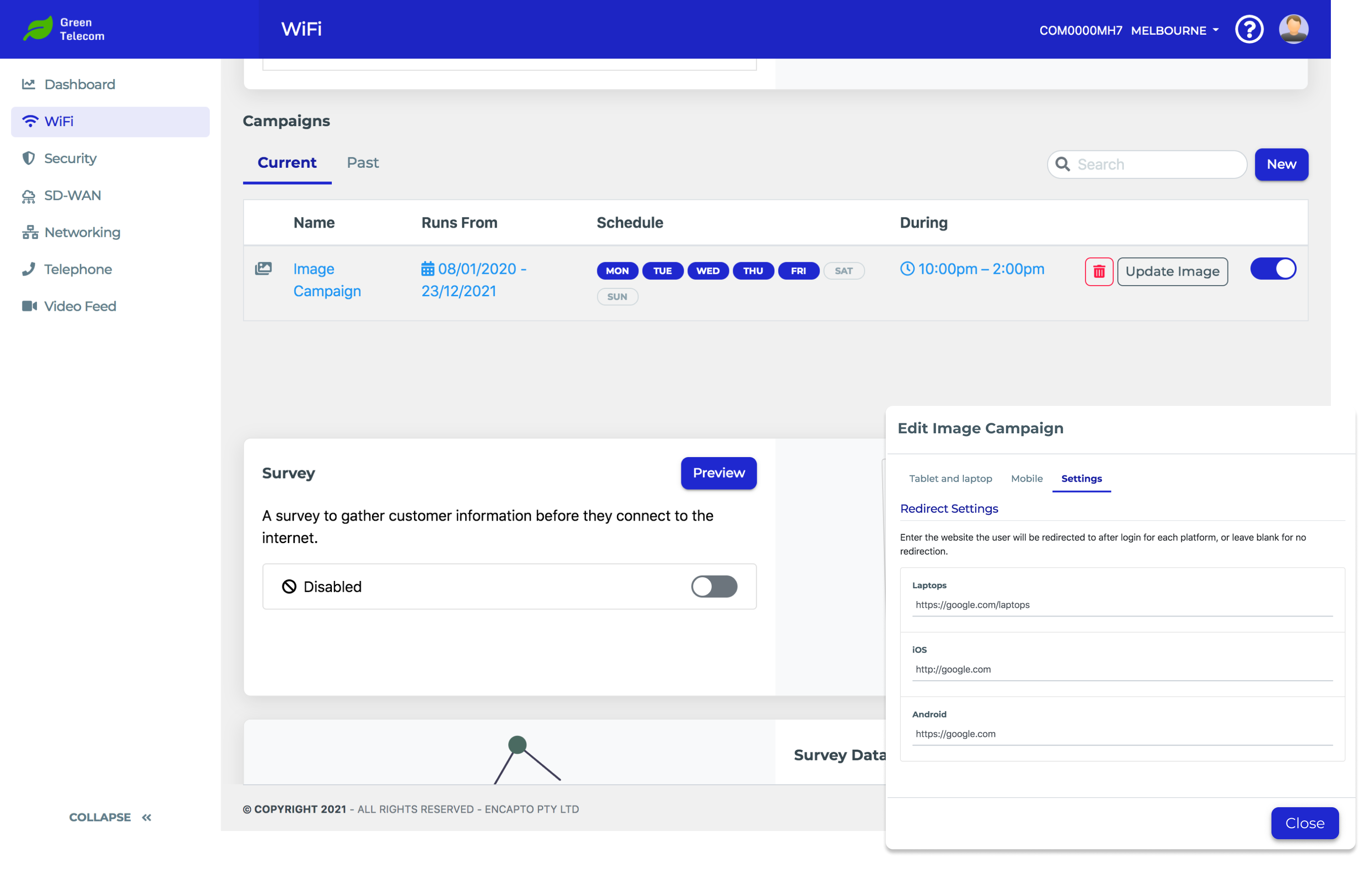Screen dimensions: 1372x884
Task: Open the MELBOURNE location dropdown
Action: click(1175, 31)
